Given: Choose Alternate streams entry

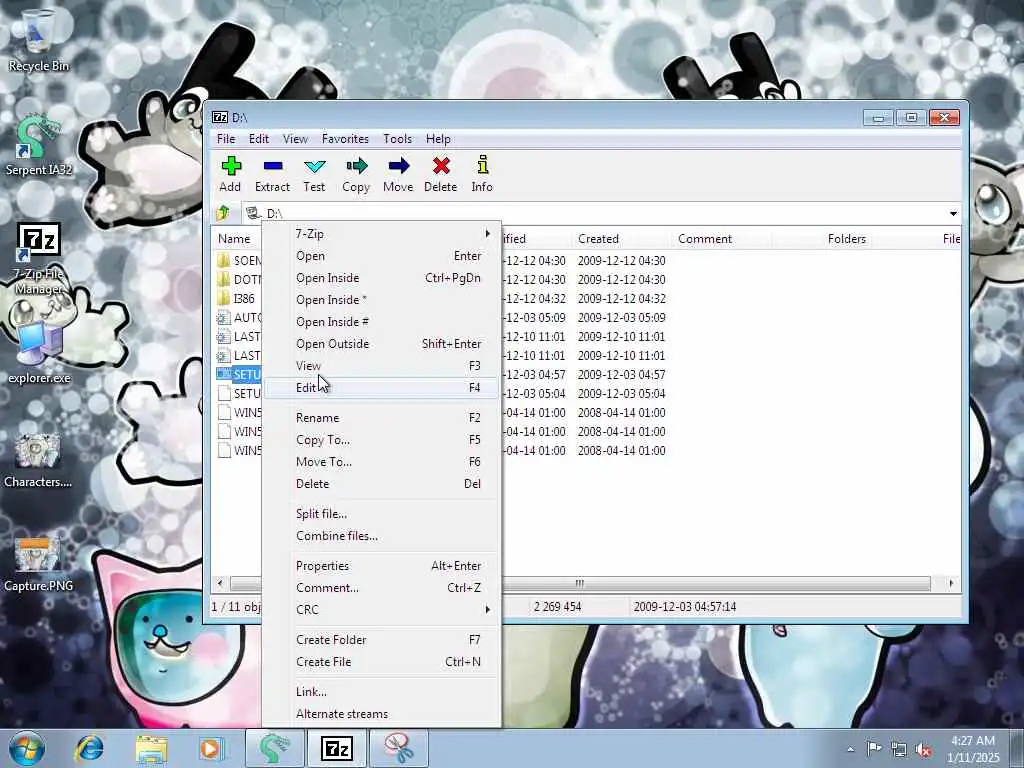Looking at the screenshot, I should (381, 714).
